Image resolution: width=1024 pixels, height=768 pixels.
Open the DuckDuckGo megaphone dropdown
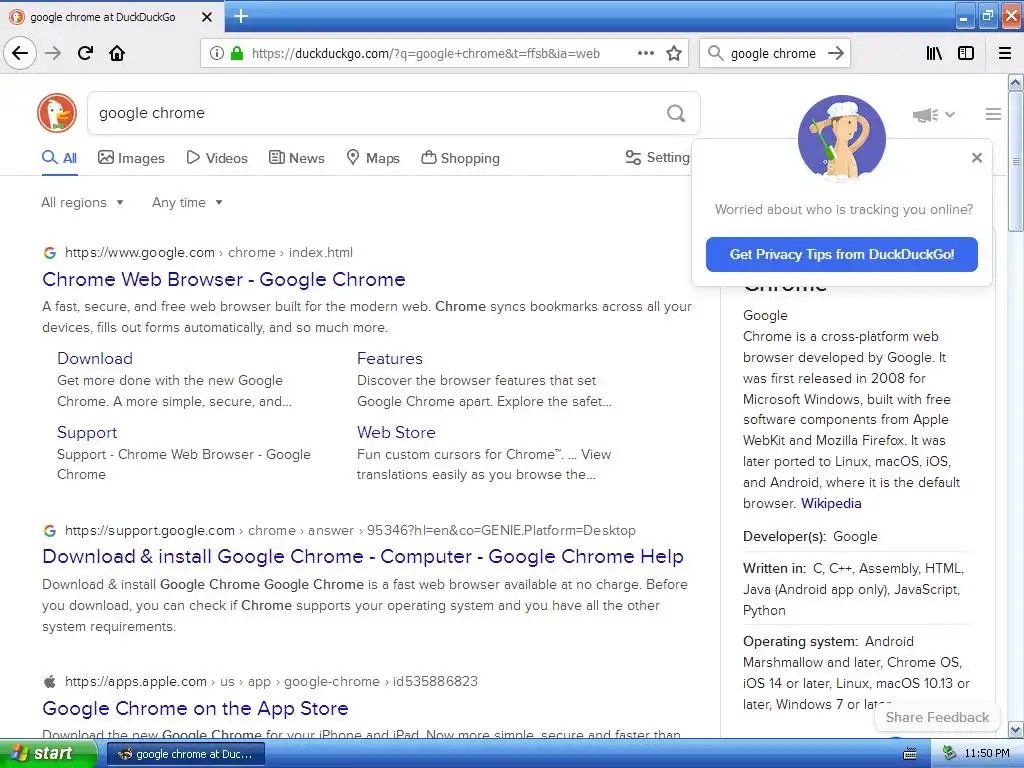[933, 115]
